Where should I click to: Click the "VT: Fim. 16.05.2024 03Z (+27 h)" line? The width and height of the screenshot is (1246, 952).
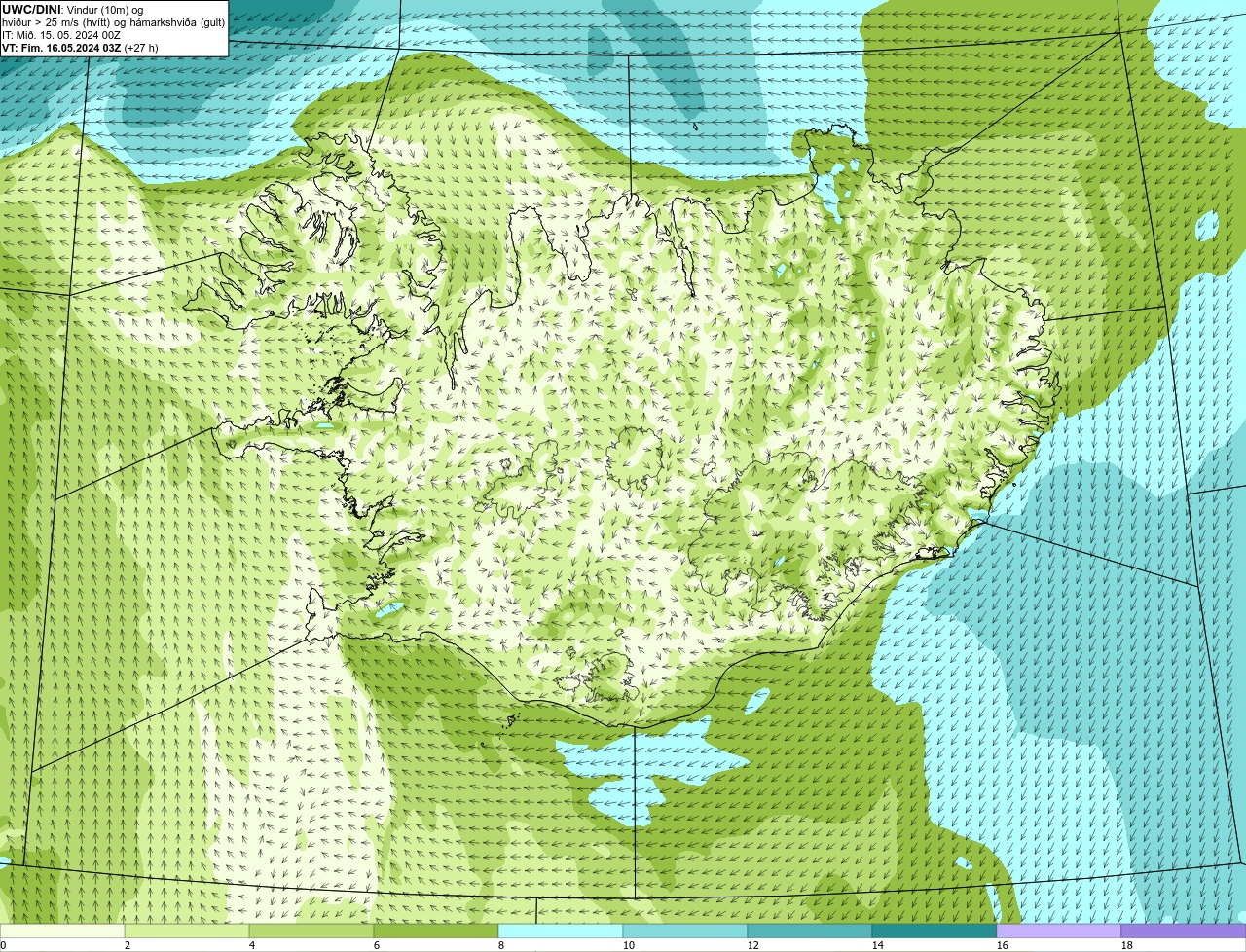click(80, 48)
